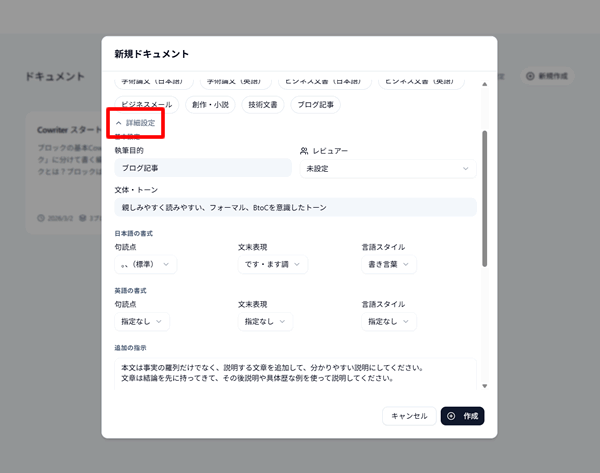The width and height of the screenshot is (600, 473).
Task: Select the 技術文書 preset chip
Action: (x=262, y=104)
